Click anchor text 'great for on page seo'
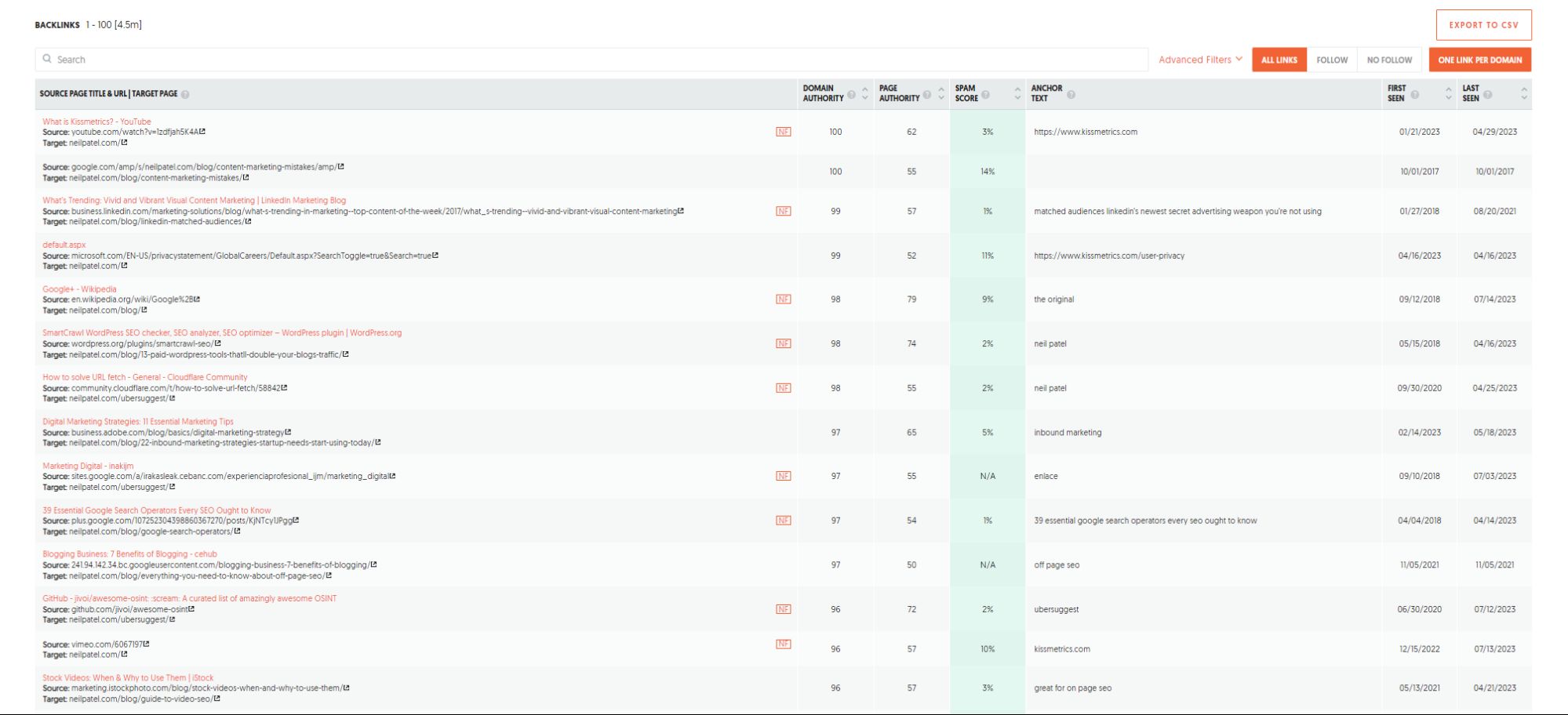The height and width of the screenshot is (715, 1568). pyautogui.click(x=1072, y=688)
